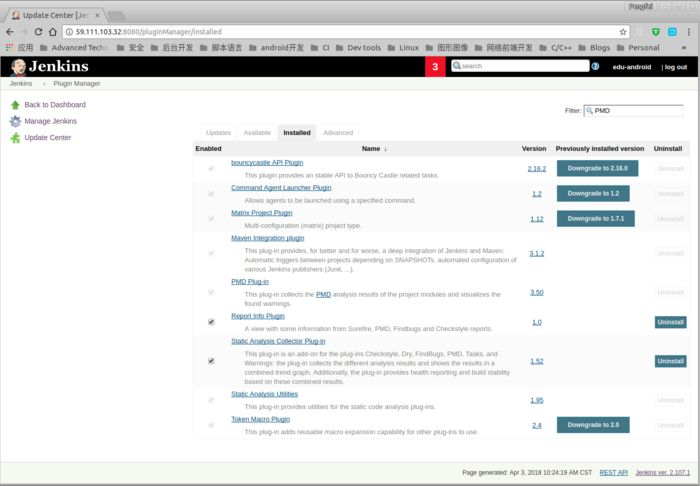Open the apps grid bookmark icon

9,47
